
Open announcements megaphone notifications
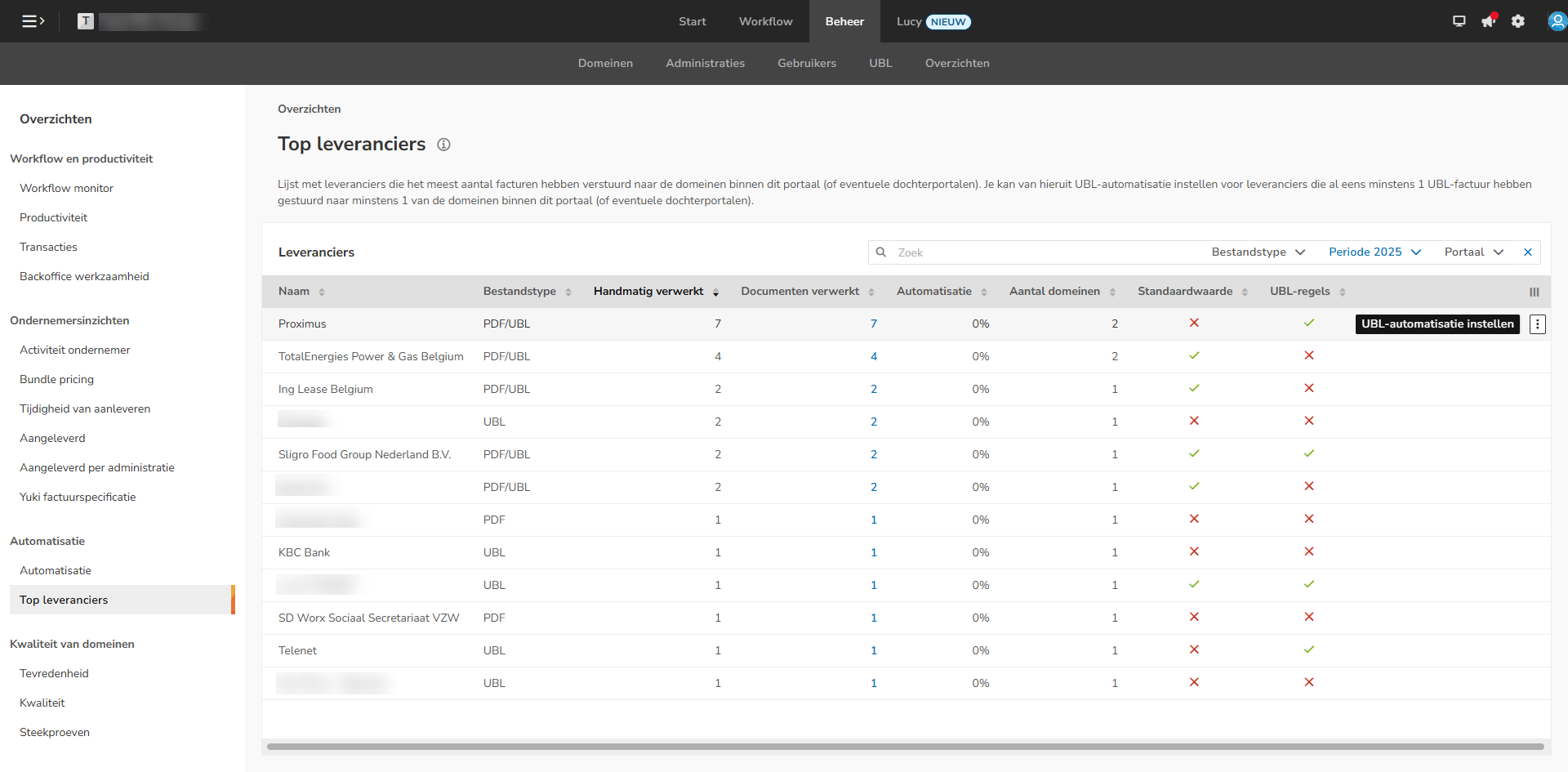pos(1488,21)
